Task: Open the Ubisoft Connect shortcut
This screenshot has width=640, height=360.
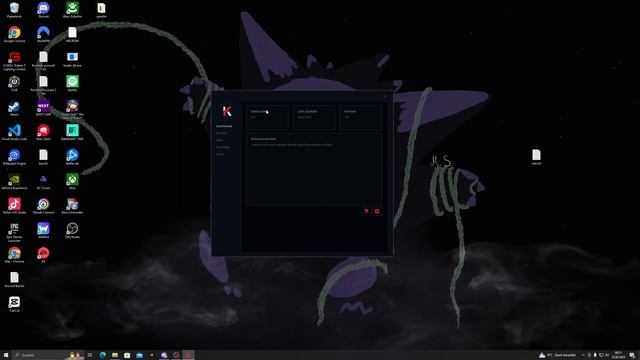Action: pyautogui.click(x=43, y=206)
